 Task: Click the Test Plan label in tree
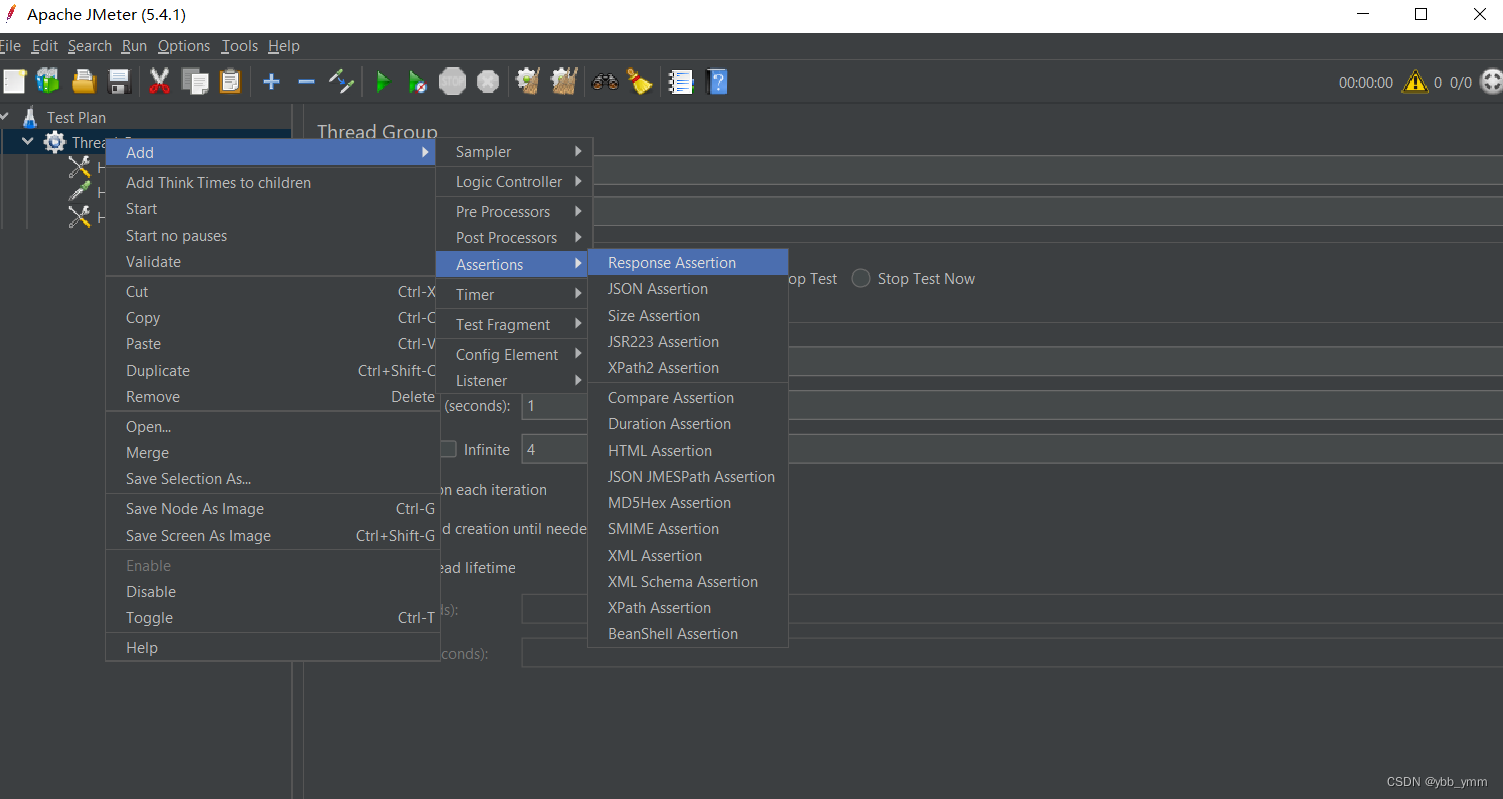76,117
